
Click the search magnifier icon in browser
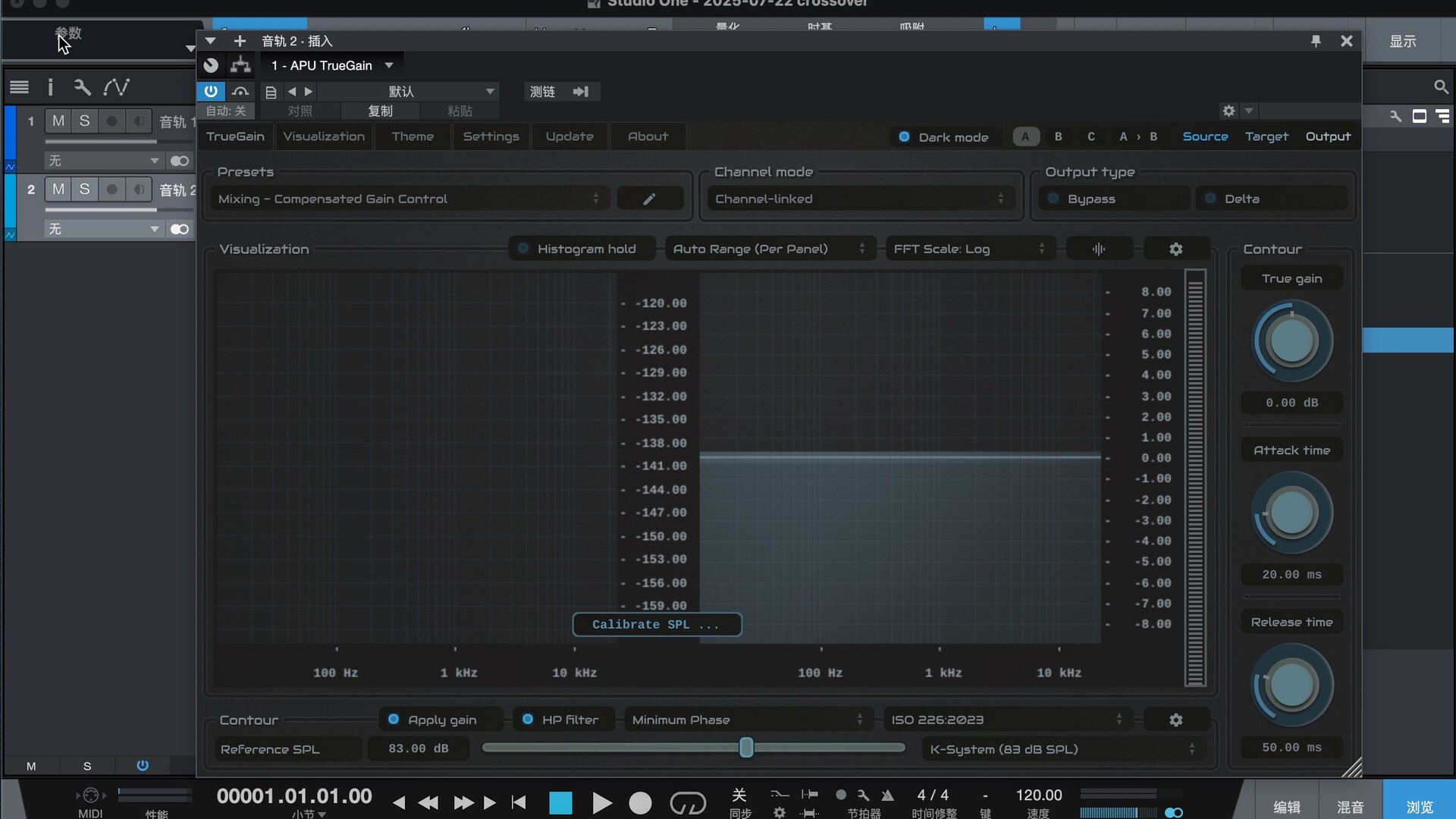click(1441, 86)
